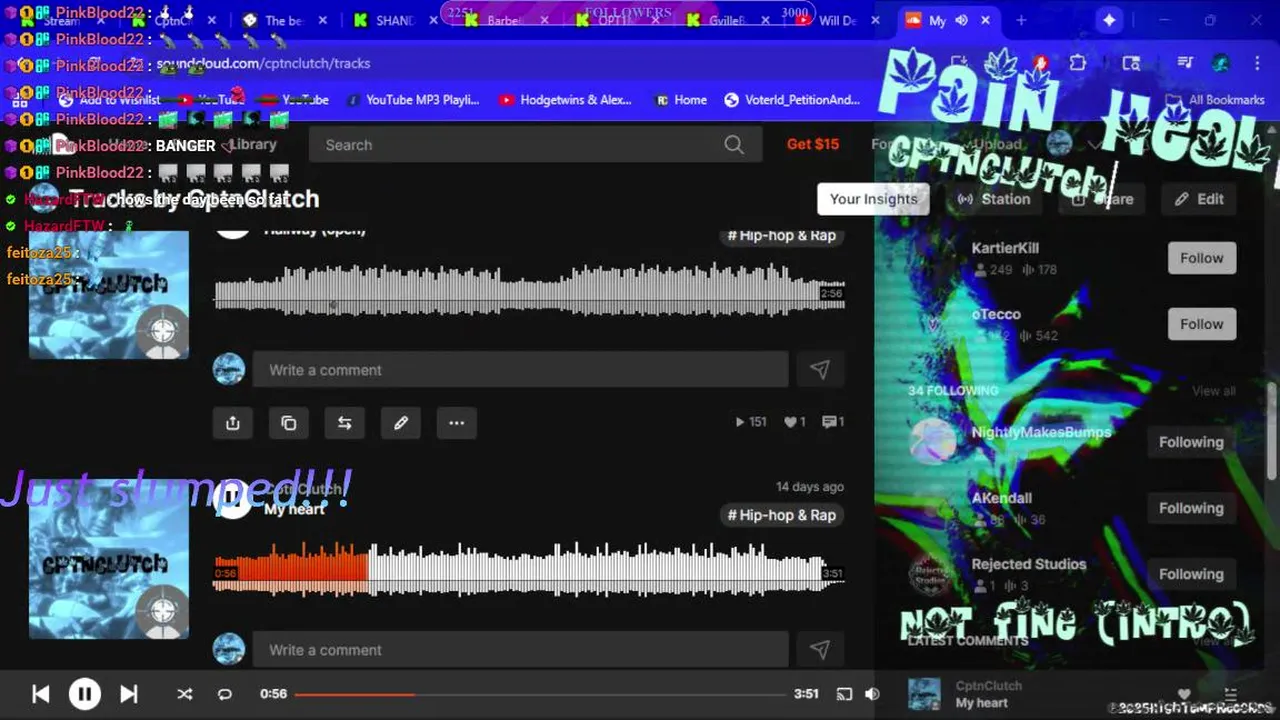Open Gemini sparkle icon in title bar
The height and width of the screenshot is (720, 1280).
click(x=1109, y=20)
